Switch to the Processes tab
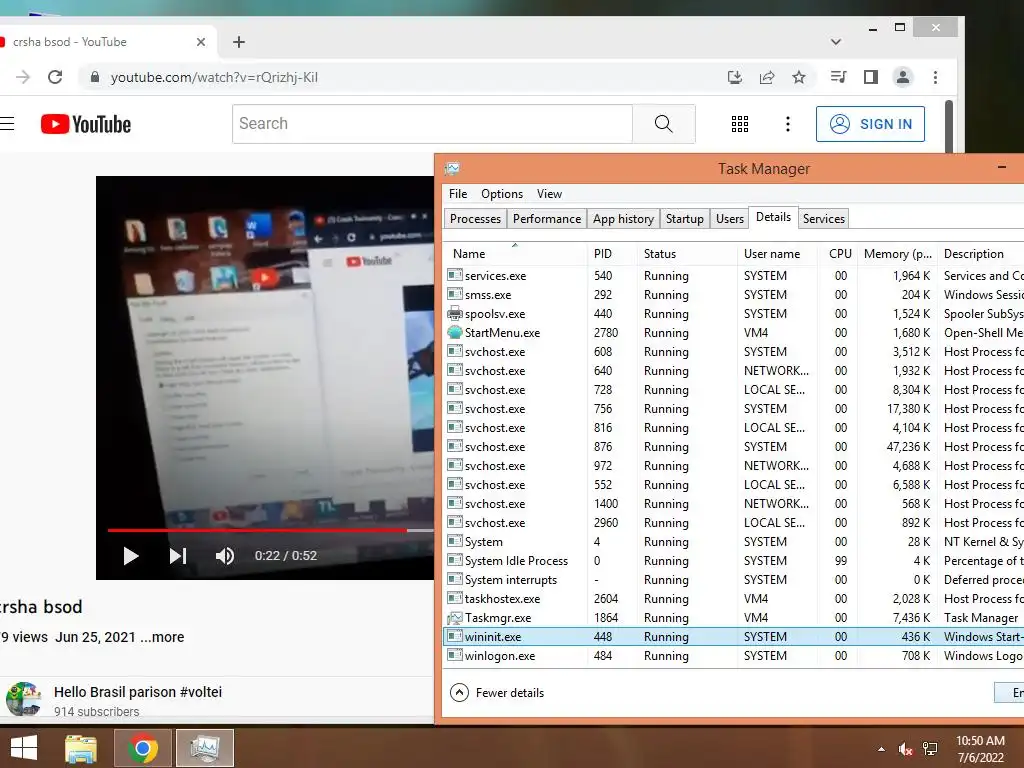The width and height of the screenshot is (1024, 768). (x=475, y=219)
